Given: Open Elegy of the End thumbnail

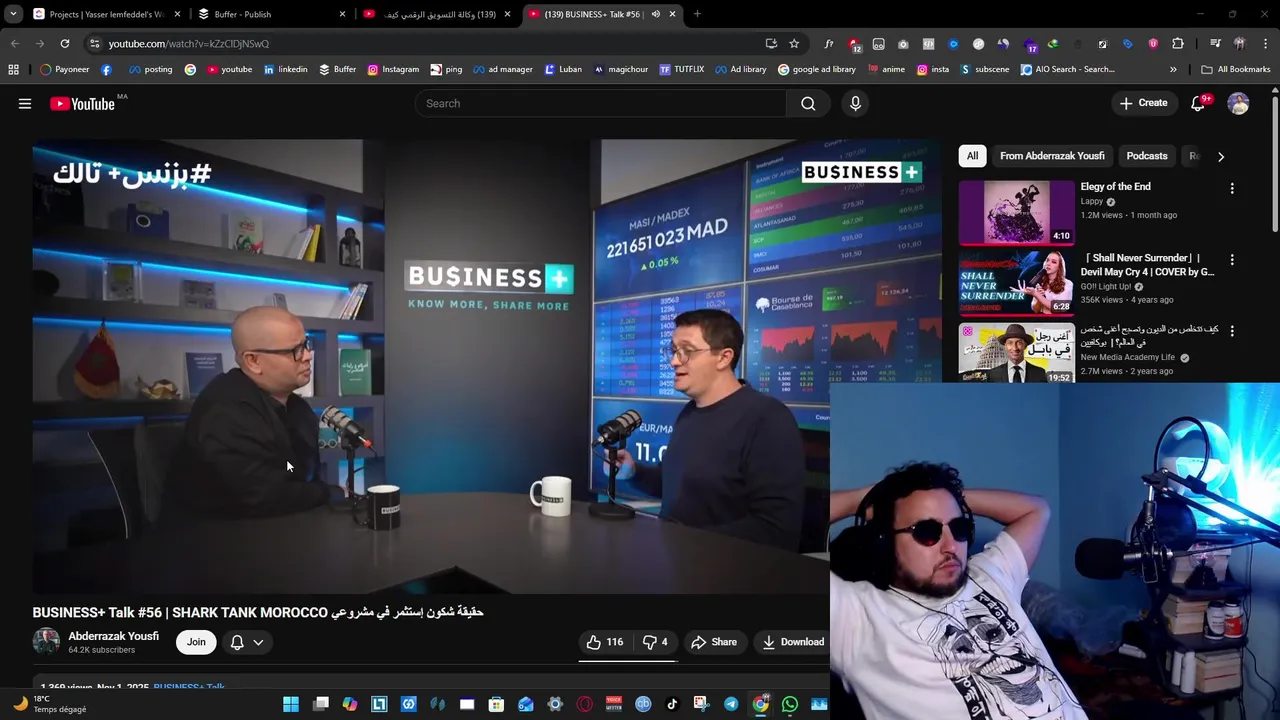Looking at the screenshot, I should click(1017, 212).
